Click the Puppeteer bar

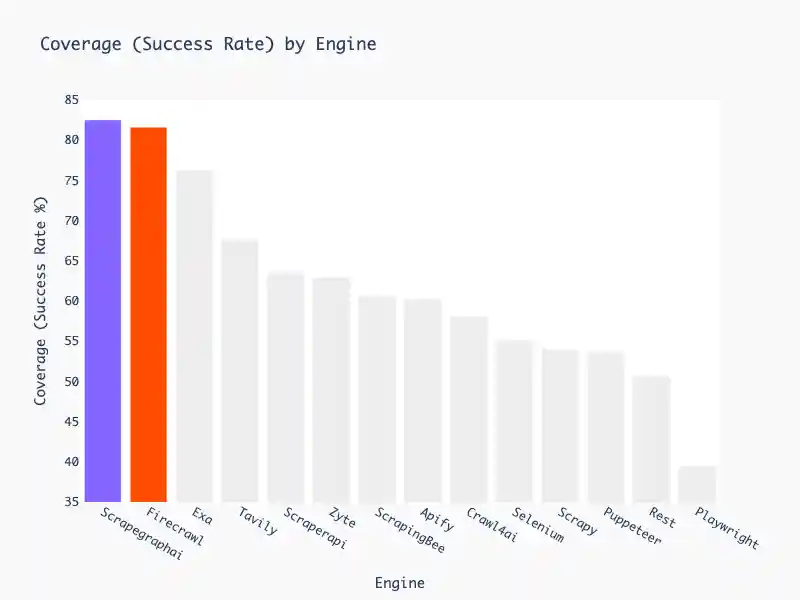click(606, 426)
